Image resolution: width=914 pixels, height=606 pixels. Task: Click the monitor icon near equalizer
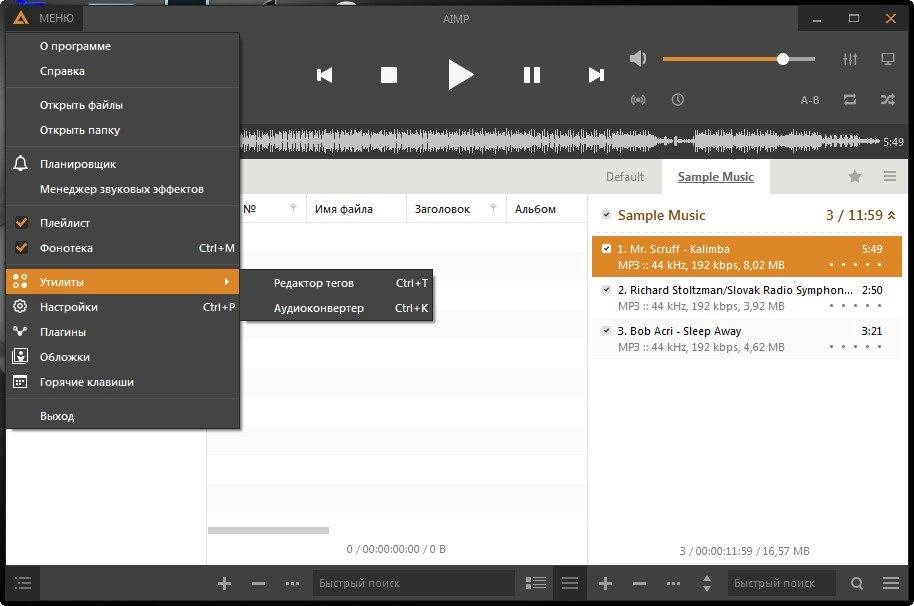pos(888,59)
